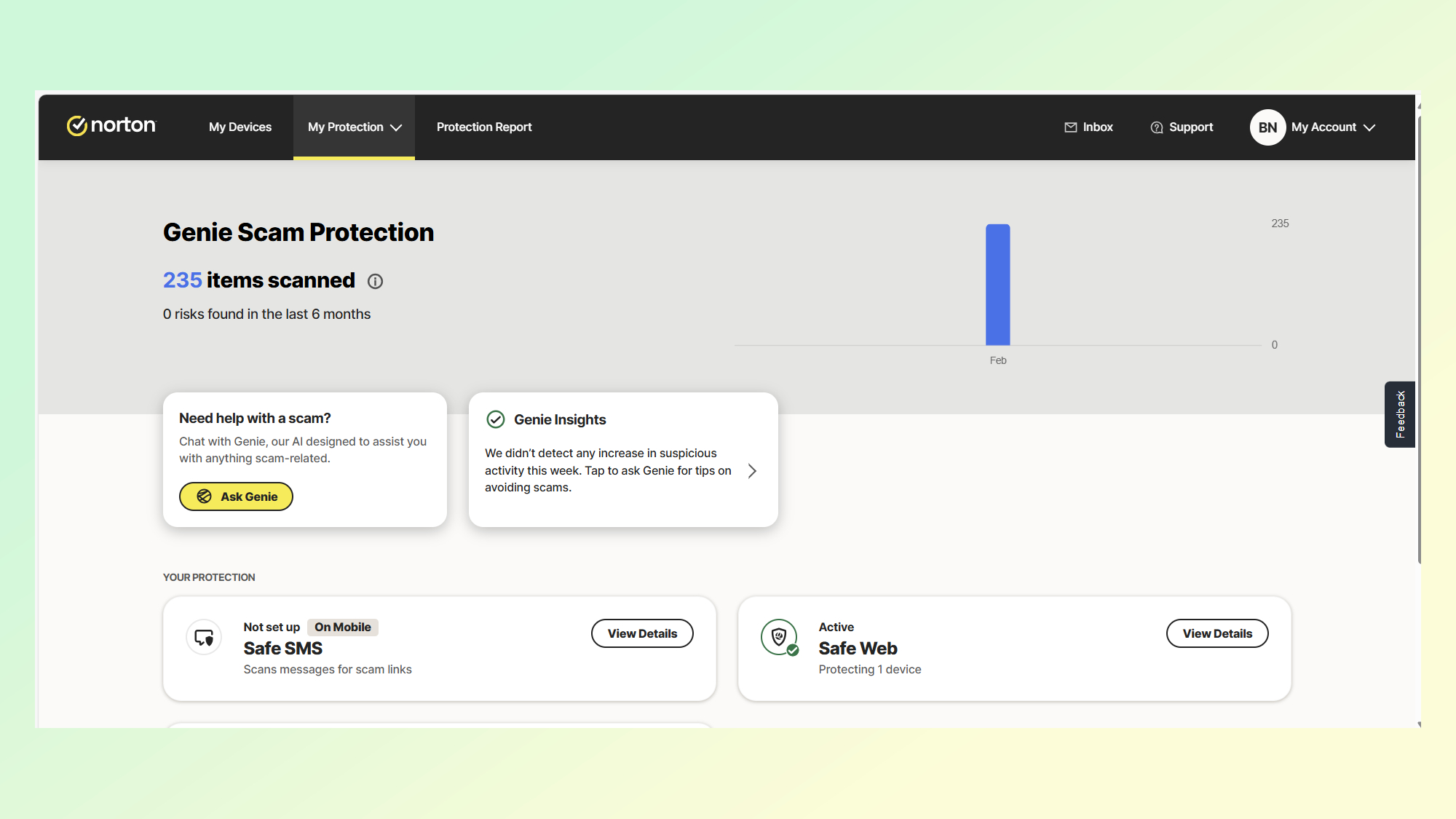Click 'Scans messages for scam links' text
Image resolution: width=1456 pixels, height=819 pixels.
click(328, 669)
